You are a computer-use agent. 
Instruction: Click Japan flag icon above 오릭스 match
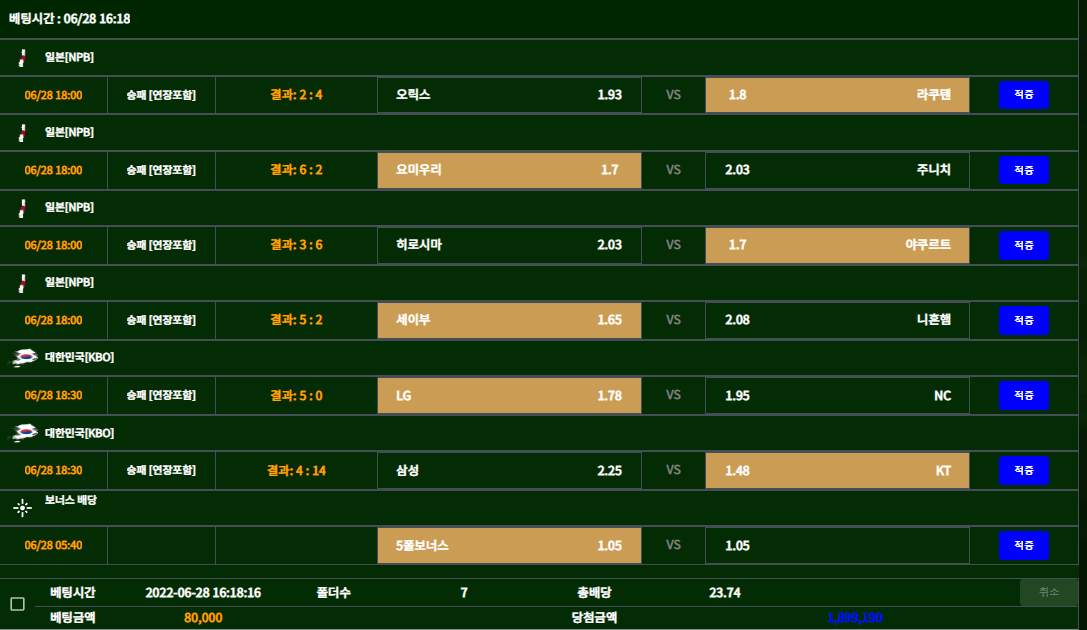22,58
